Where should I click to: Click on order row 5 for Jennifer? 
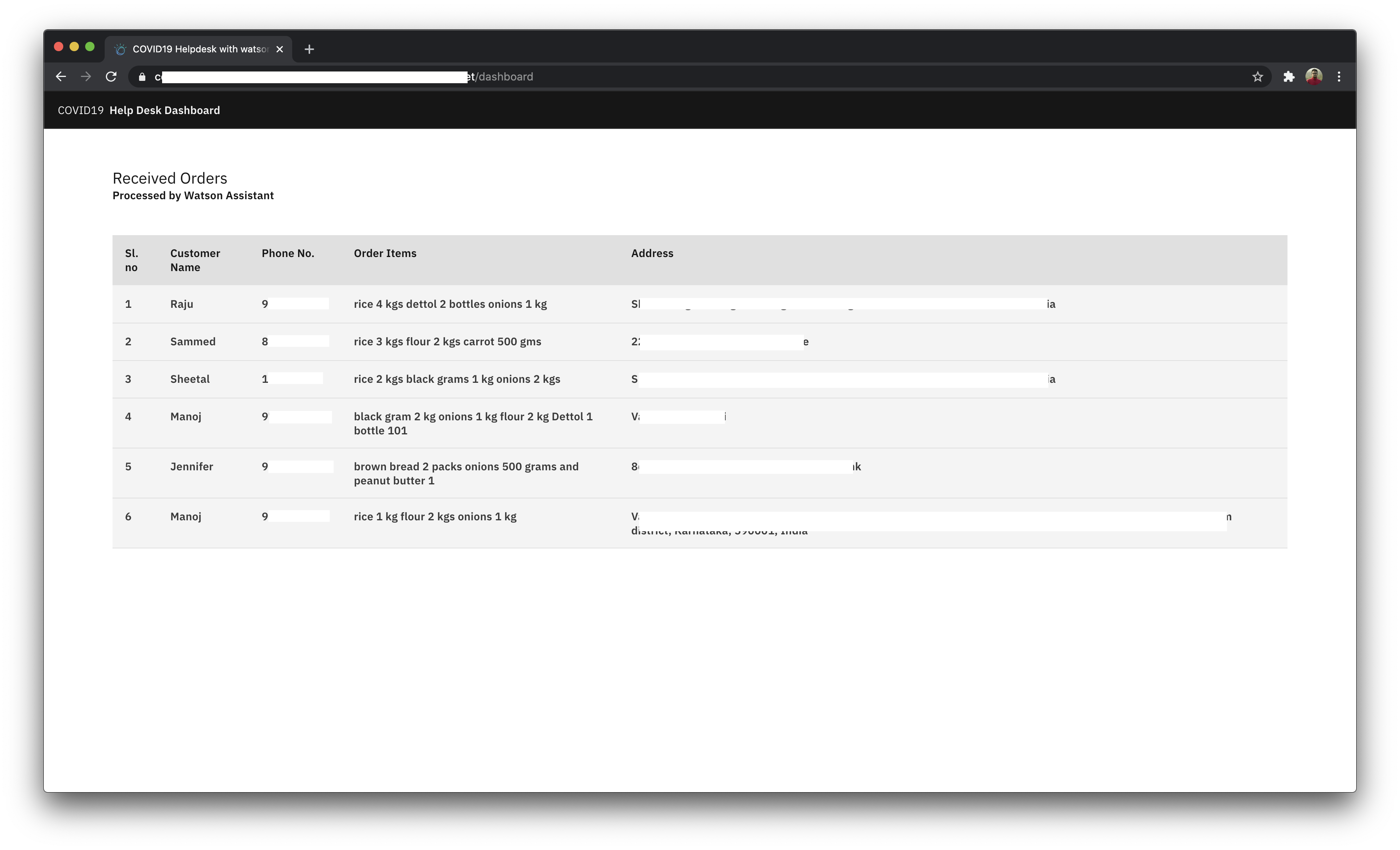click(700, 472)
